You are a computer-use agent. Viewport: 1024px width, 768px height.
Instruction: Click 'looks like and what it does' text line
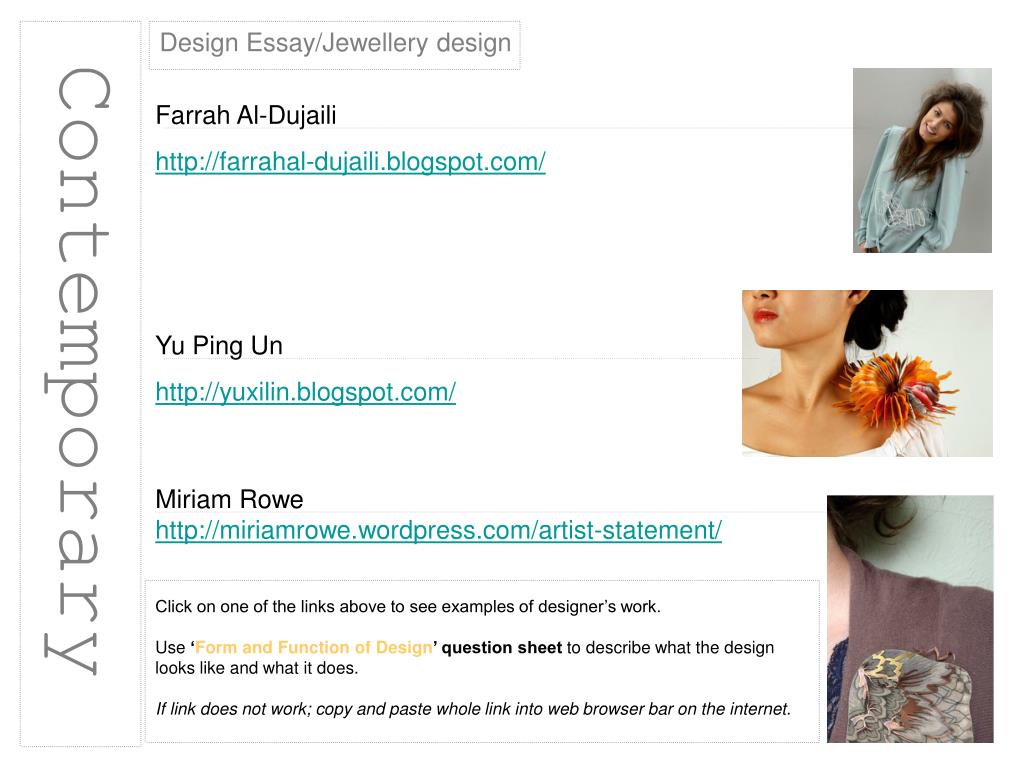(257, 668)
